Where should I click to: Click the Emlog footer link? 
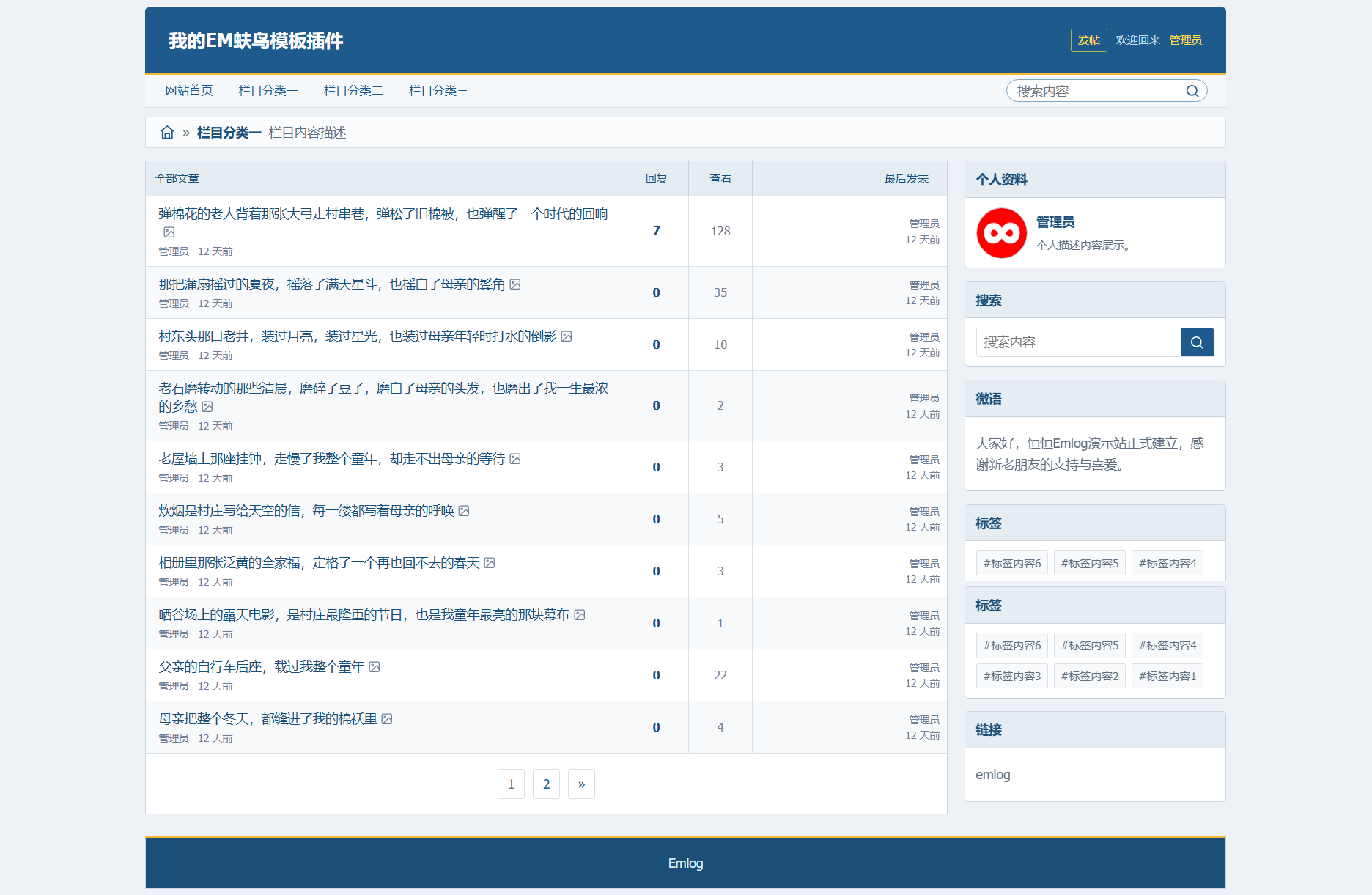tap(685, 863)
